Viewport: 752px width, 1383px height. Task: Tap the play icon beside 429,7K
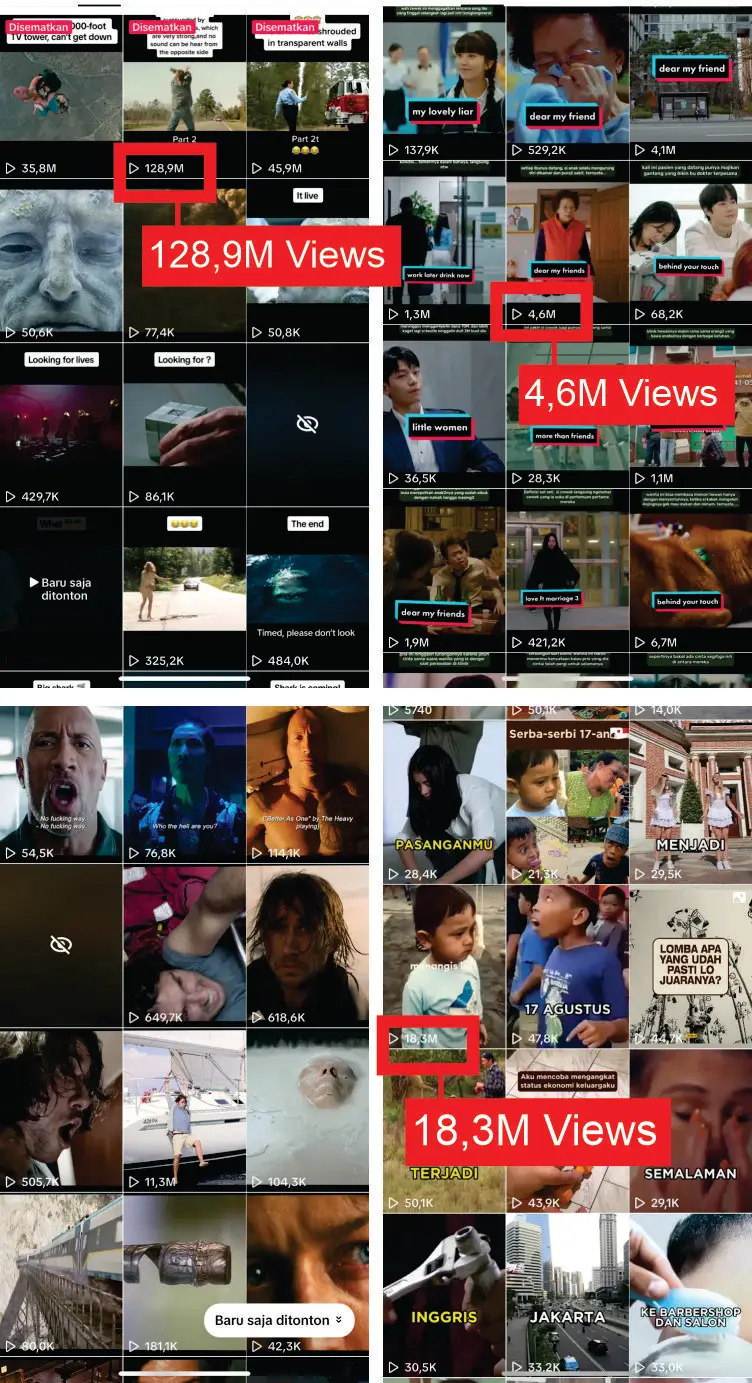(10, 496)
